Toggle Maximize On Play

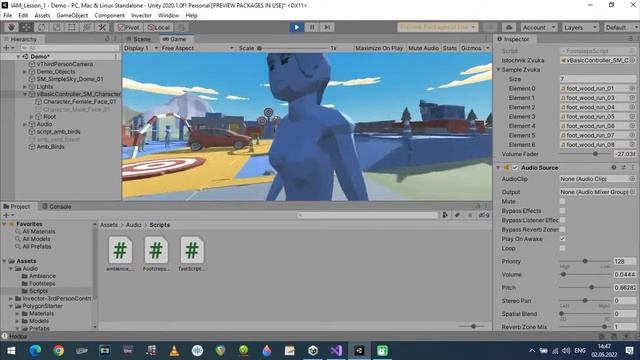pyautogui.click(x=379, y=48)
